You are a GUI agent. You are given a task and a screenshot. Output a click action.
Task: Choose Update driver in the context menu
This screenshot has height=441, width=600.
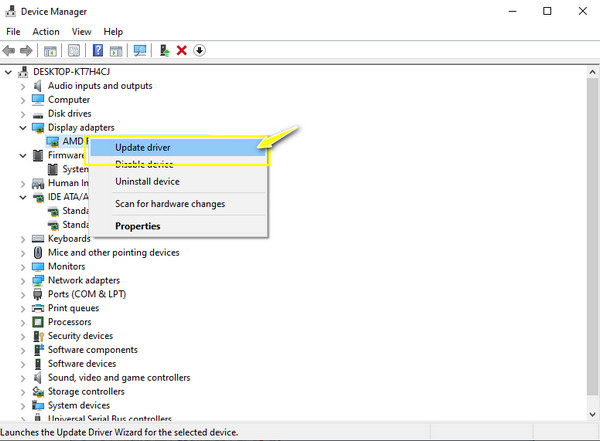tap(179, 148)
